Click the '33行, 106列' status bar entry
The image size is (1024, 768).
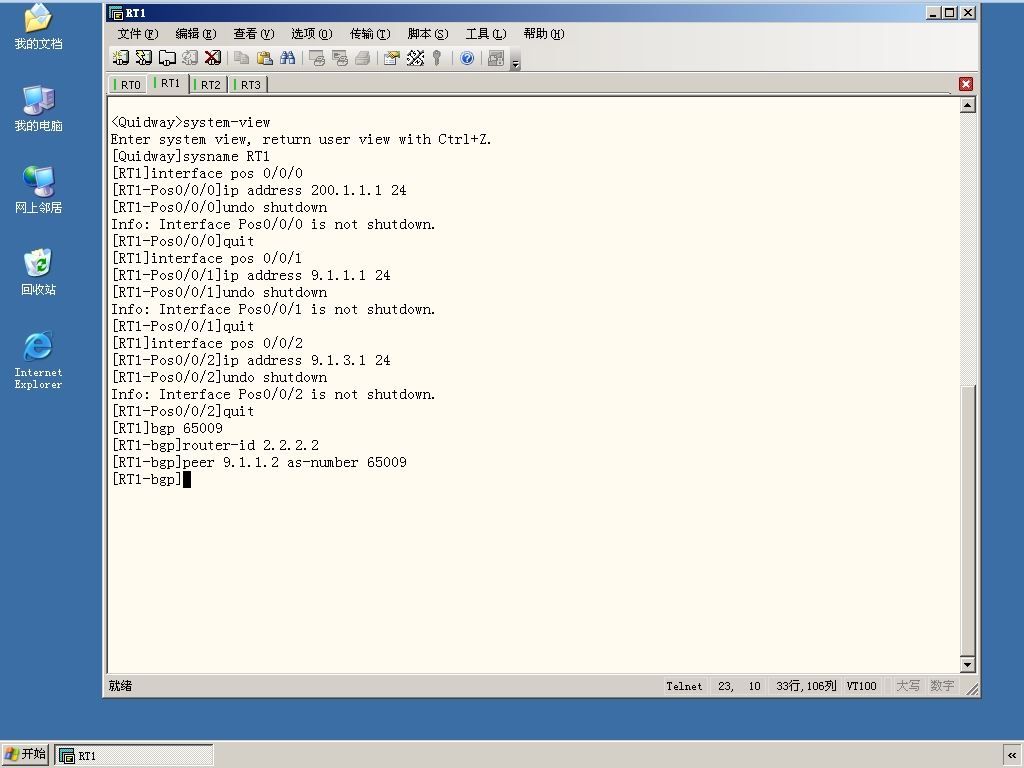tap(806, 686)
